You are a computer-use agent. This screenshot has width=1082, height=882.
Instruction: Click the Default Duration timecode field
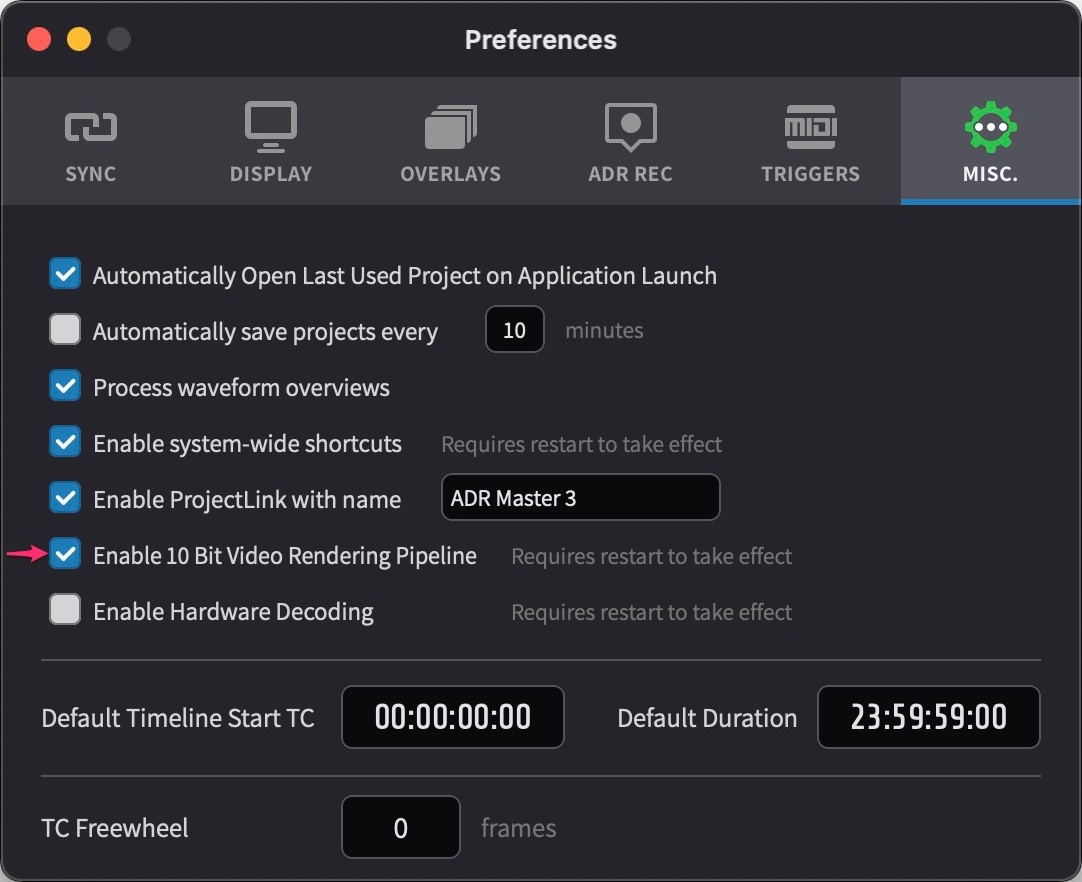coord(928,717)
